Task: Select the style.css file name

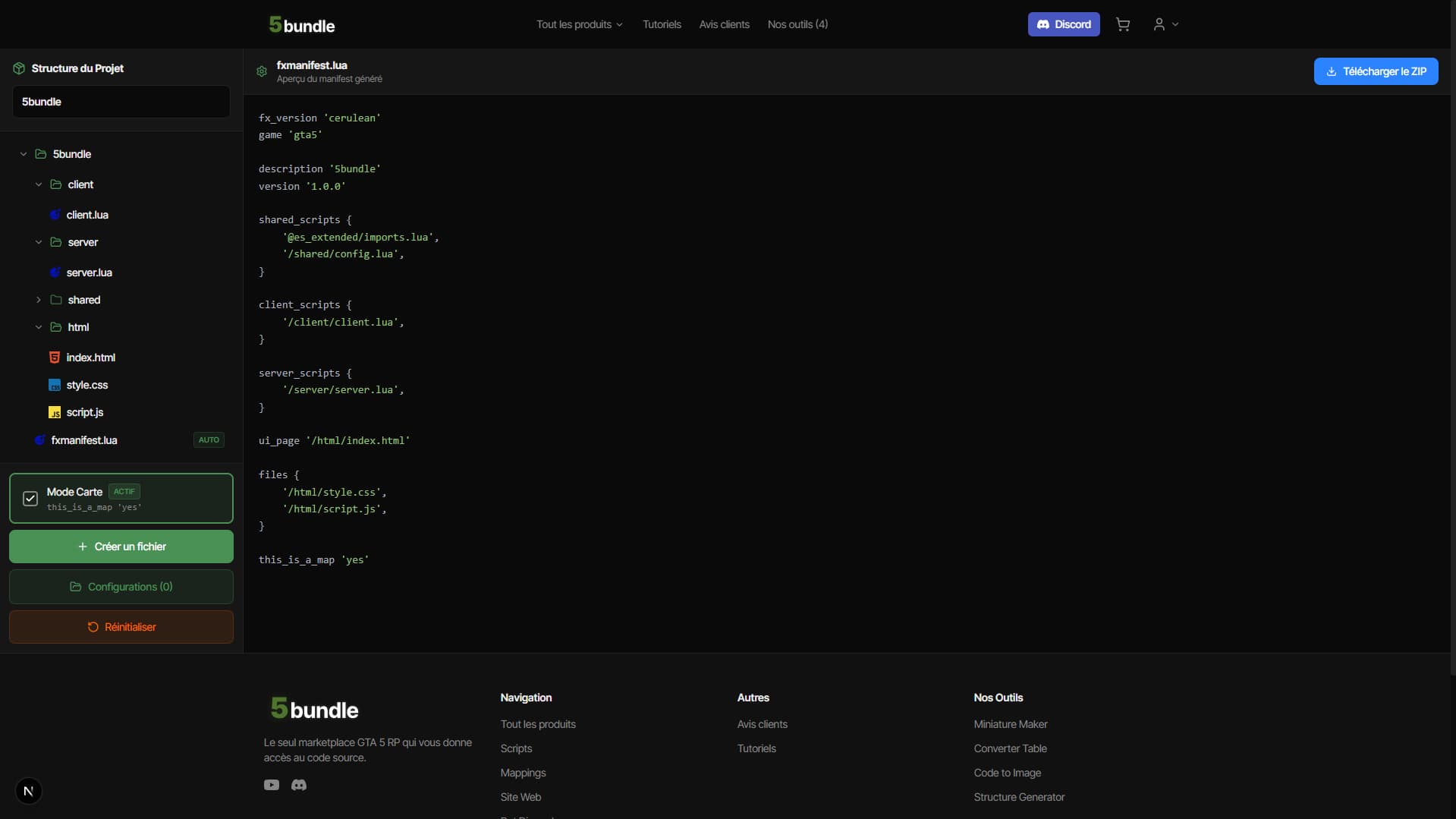Action: click(x=86, y=385)
